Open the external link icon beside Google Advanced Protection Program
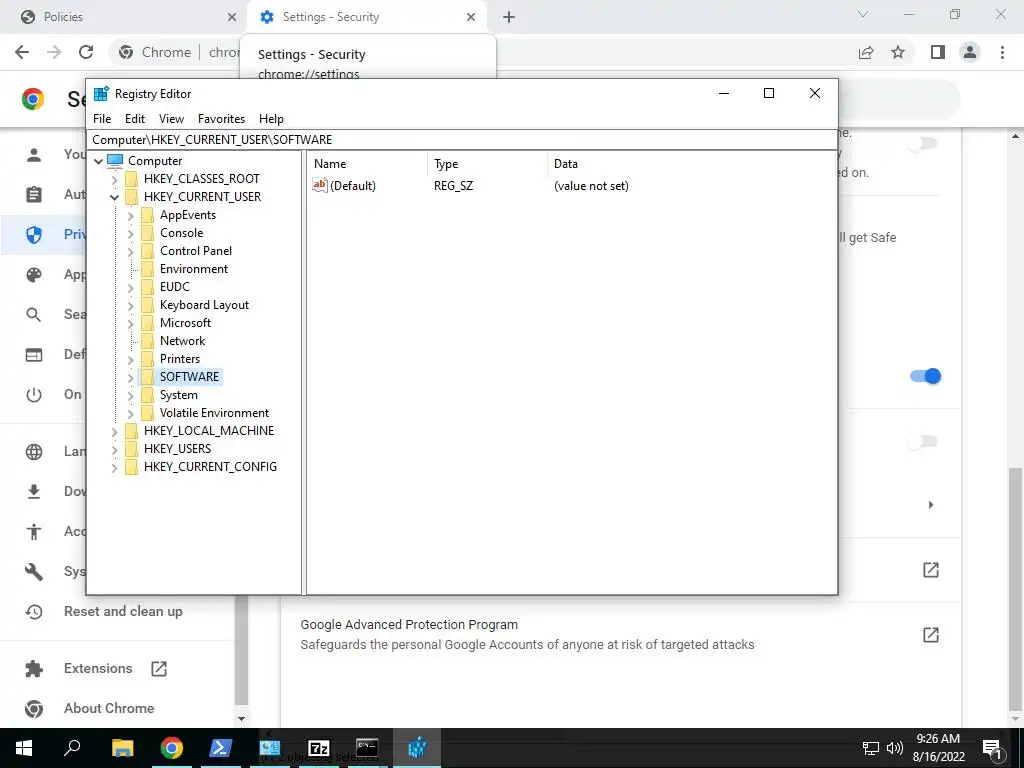 [x=931, y=635]
